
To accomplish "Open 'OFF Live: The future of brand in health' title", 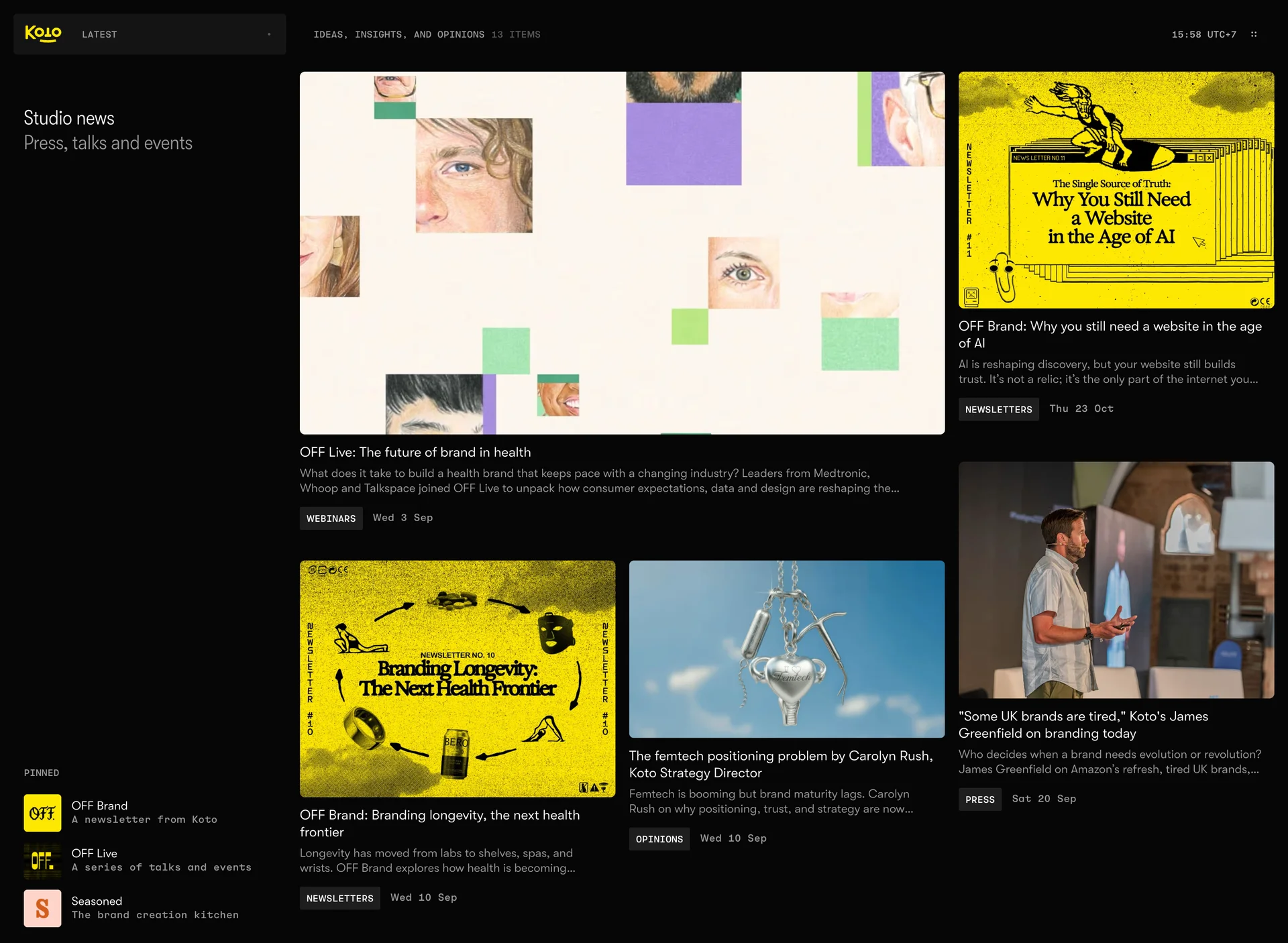I will (415, 452).
